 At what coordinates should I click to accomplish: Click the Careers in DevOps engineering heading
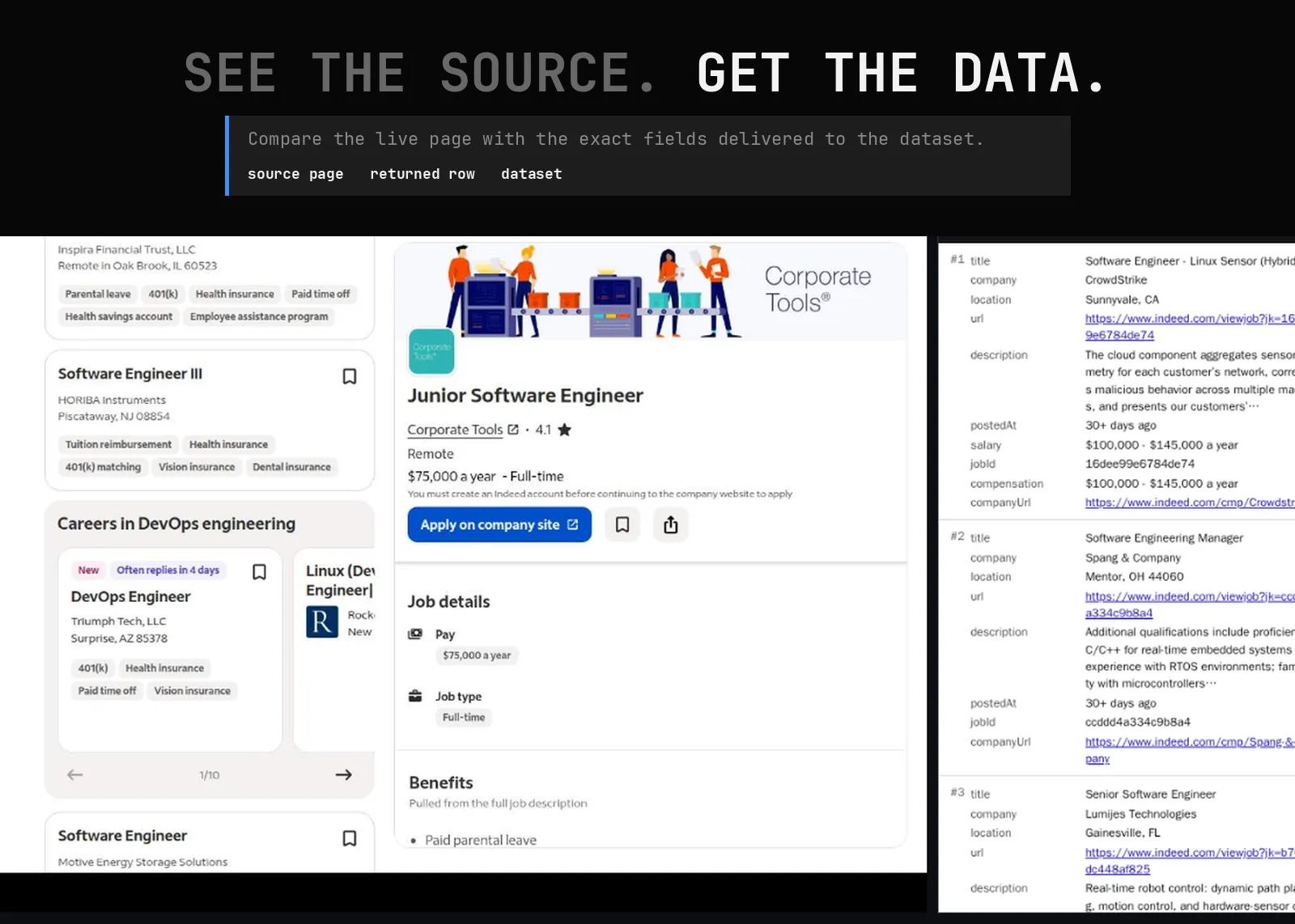[x=176, y=523]
